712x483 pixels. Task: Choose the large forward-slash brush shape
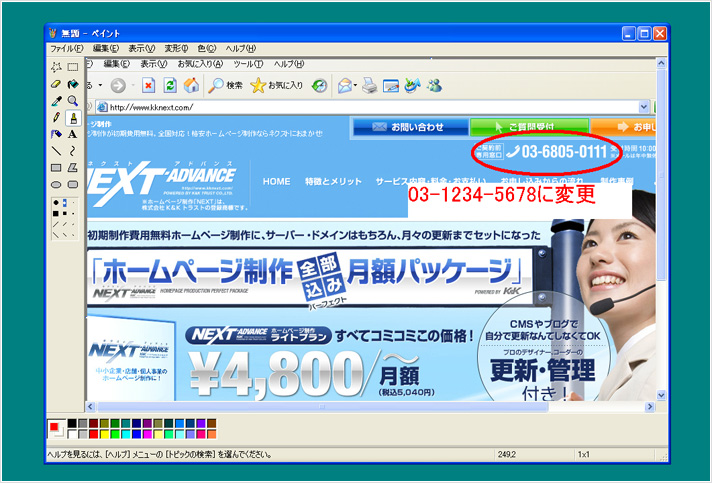tap(56, 224)
